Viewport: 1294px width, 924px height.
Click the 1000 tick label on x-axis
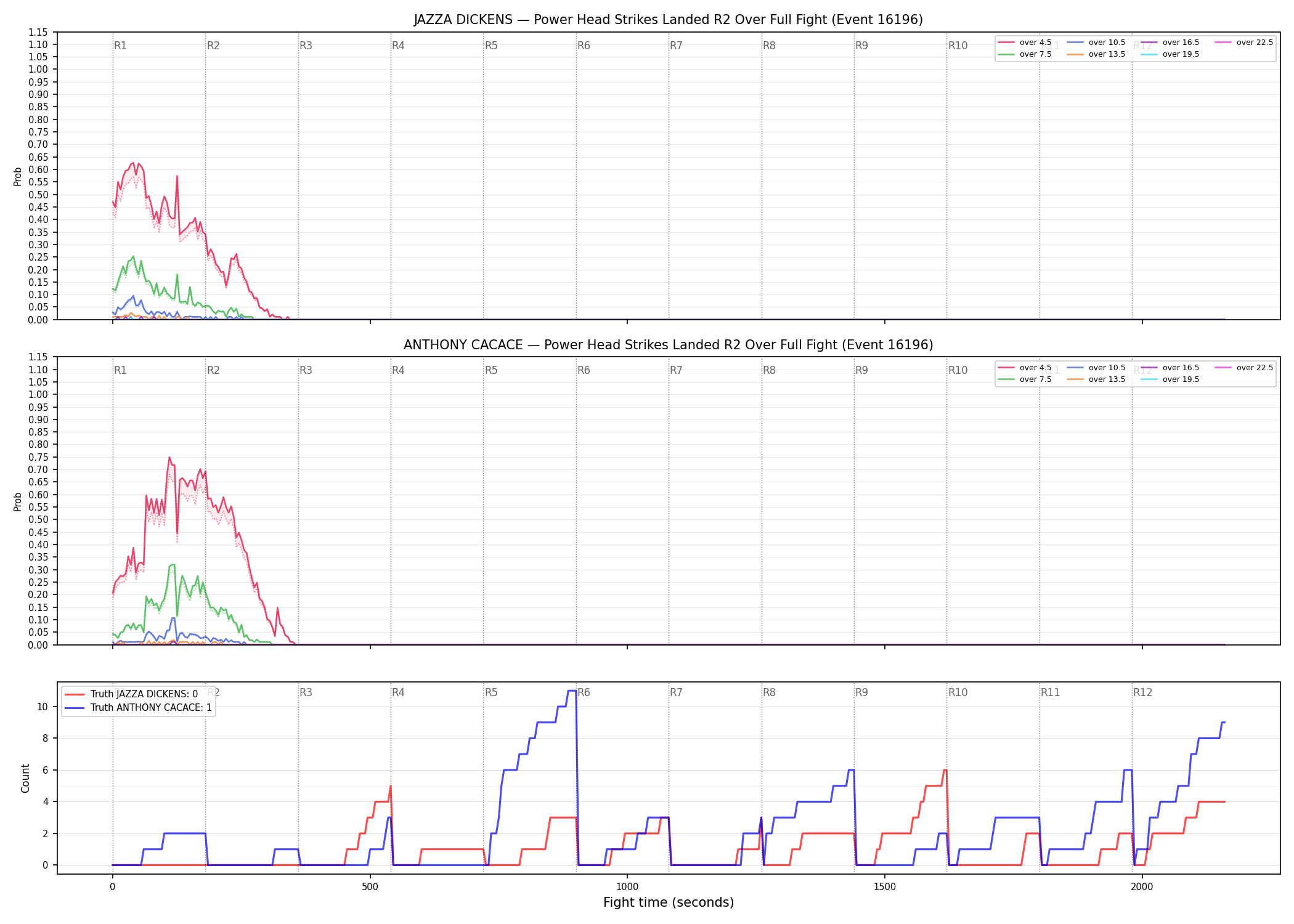pyautogui.click(x=627, y=887)
